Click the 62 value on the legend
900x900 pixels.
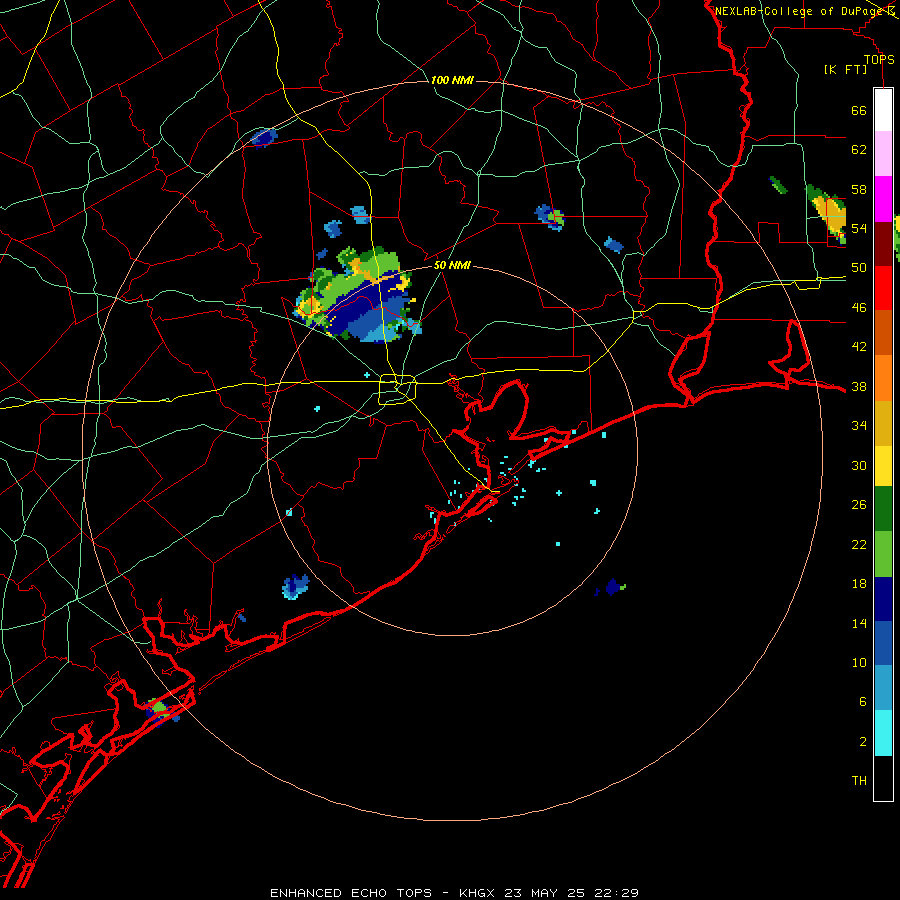pos(859,150)
